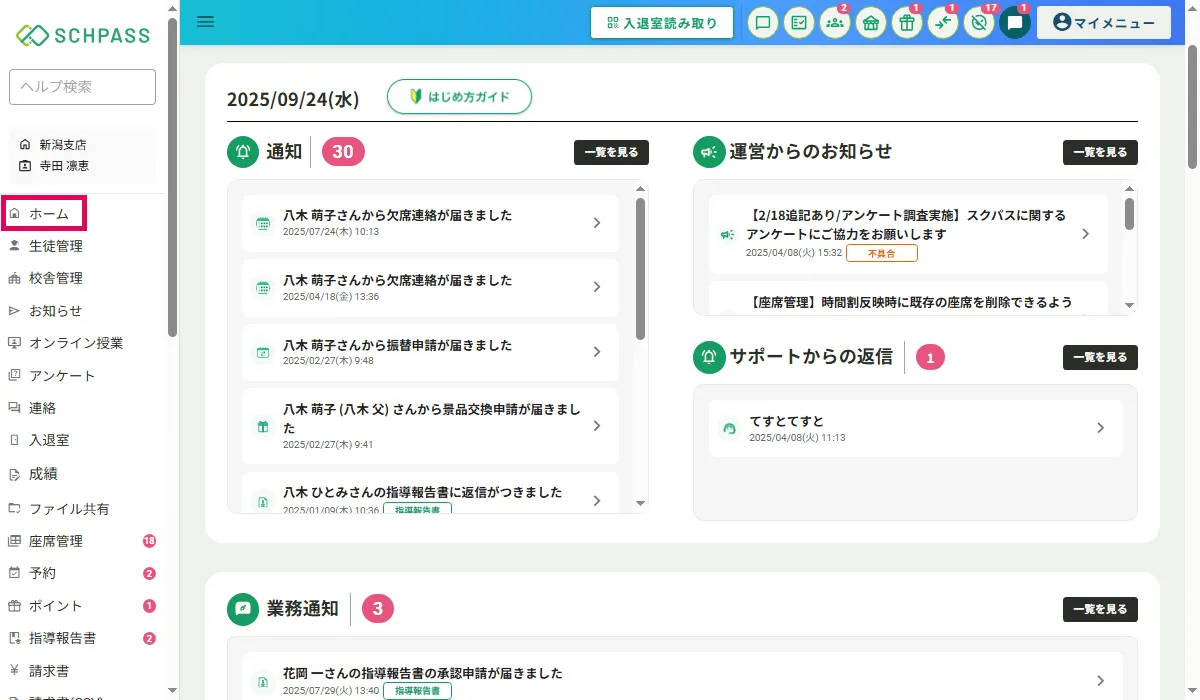Click the outlined speech bubble toolbar icon
The height and width of the screenshot is (700, 1200).
pyautogui.click(x=763, y=23)
